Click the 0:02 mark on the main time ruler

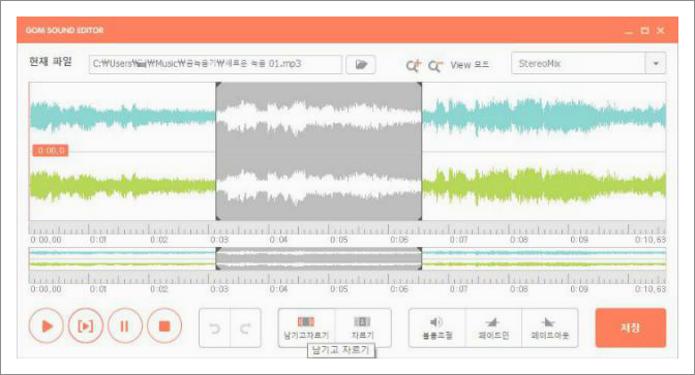coord(159,239)
